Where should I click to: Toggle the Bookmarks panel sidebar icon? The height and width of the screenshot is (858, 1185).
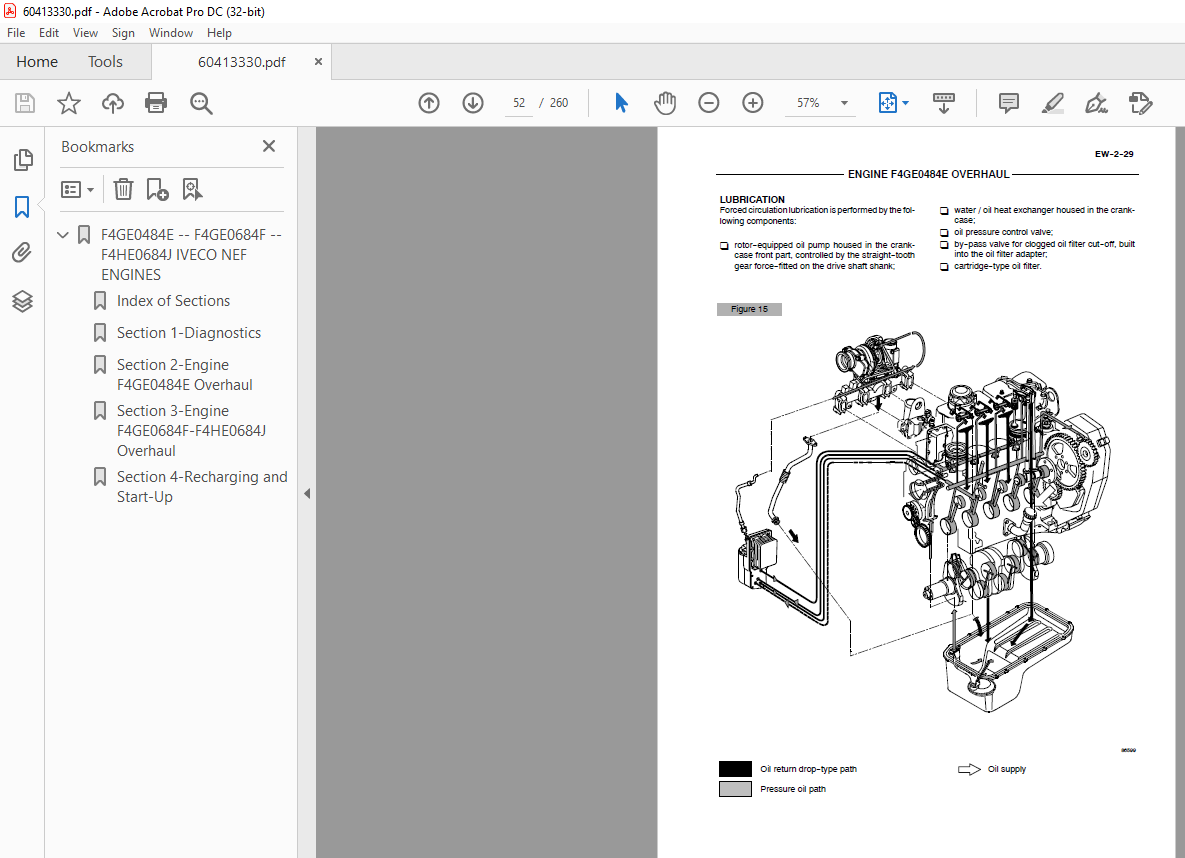[x=23, y=206]
